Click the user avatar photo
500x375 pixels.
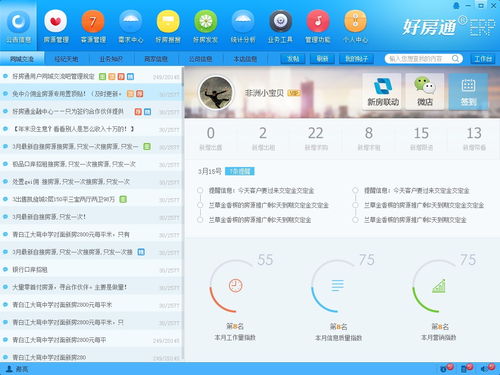tap(216, 93)
